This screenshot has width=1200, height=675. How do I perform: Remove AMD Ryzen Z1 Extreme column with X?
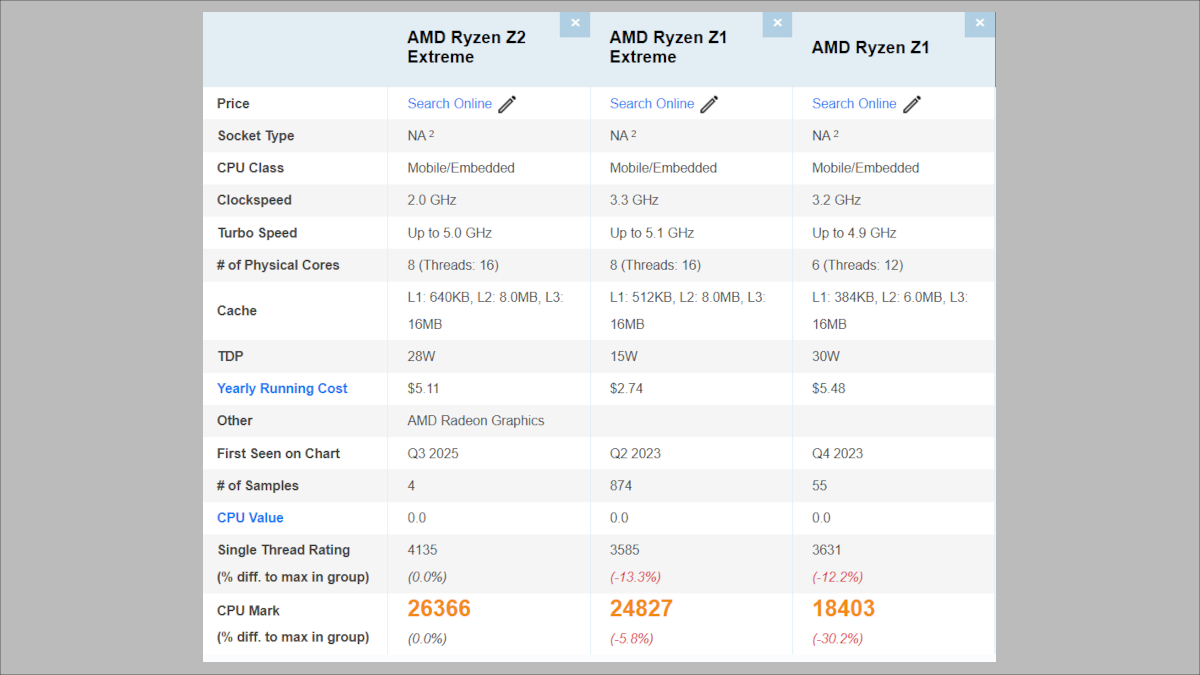[x=777, y=24]
